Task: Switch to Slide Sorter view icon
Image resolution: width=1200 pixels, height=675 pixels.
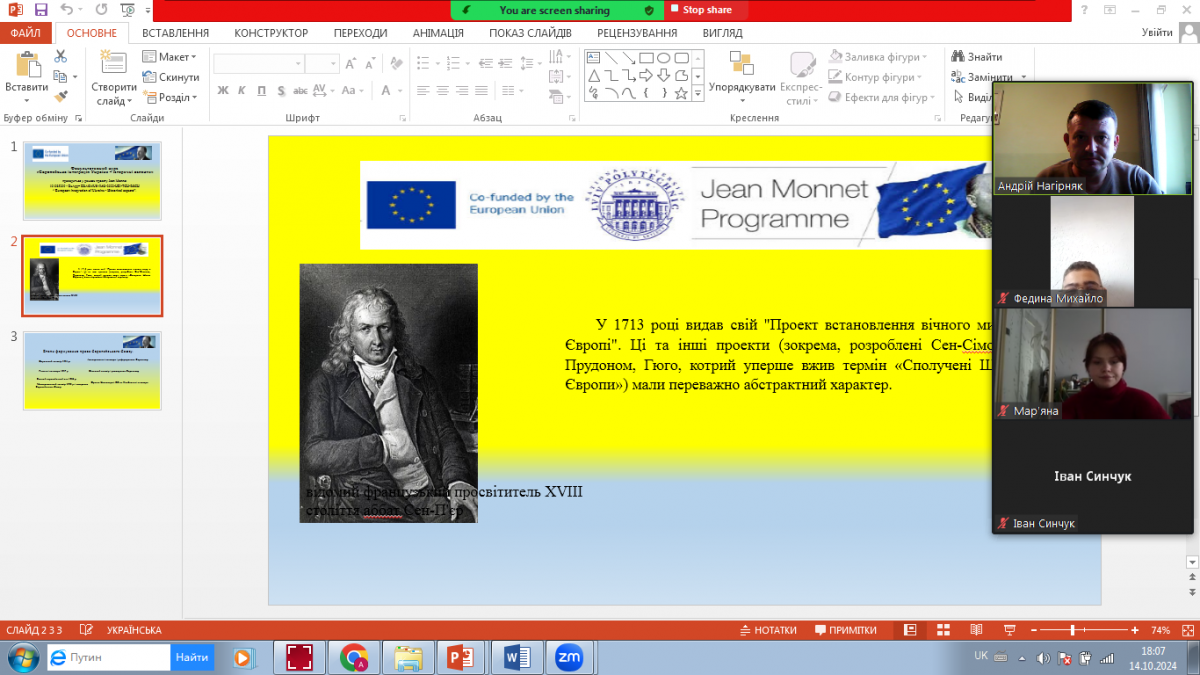Action: (x=942, y=630)
